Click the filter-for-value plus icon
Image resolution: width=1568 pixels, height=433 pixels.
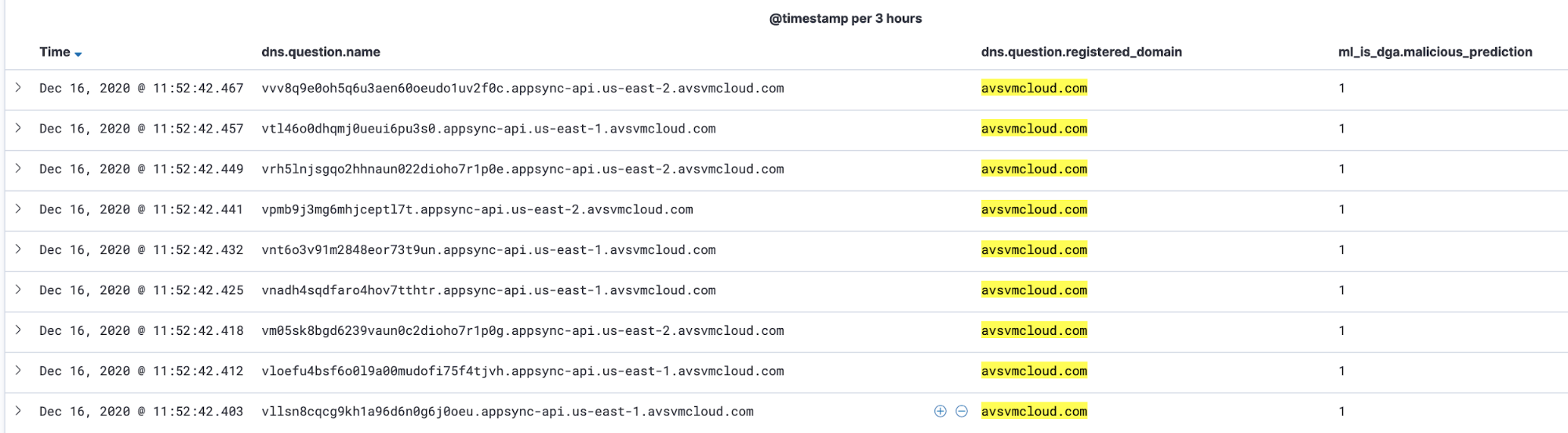pos(940,411)
